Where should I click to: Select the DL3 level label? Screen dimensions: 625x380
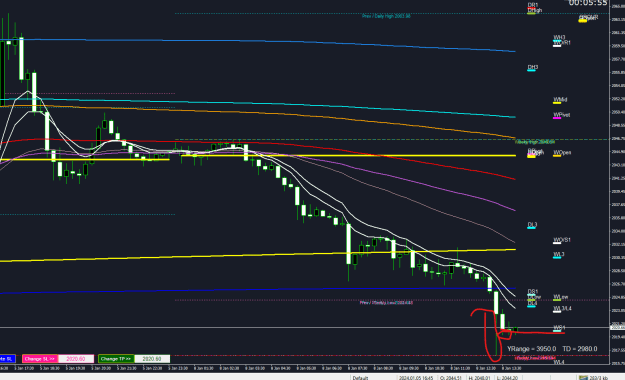532,225
